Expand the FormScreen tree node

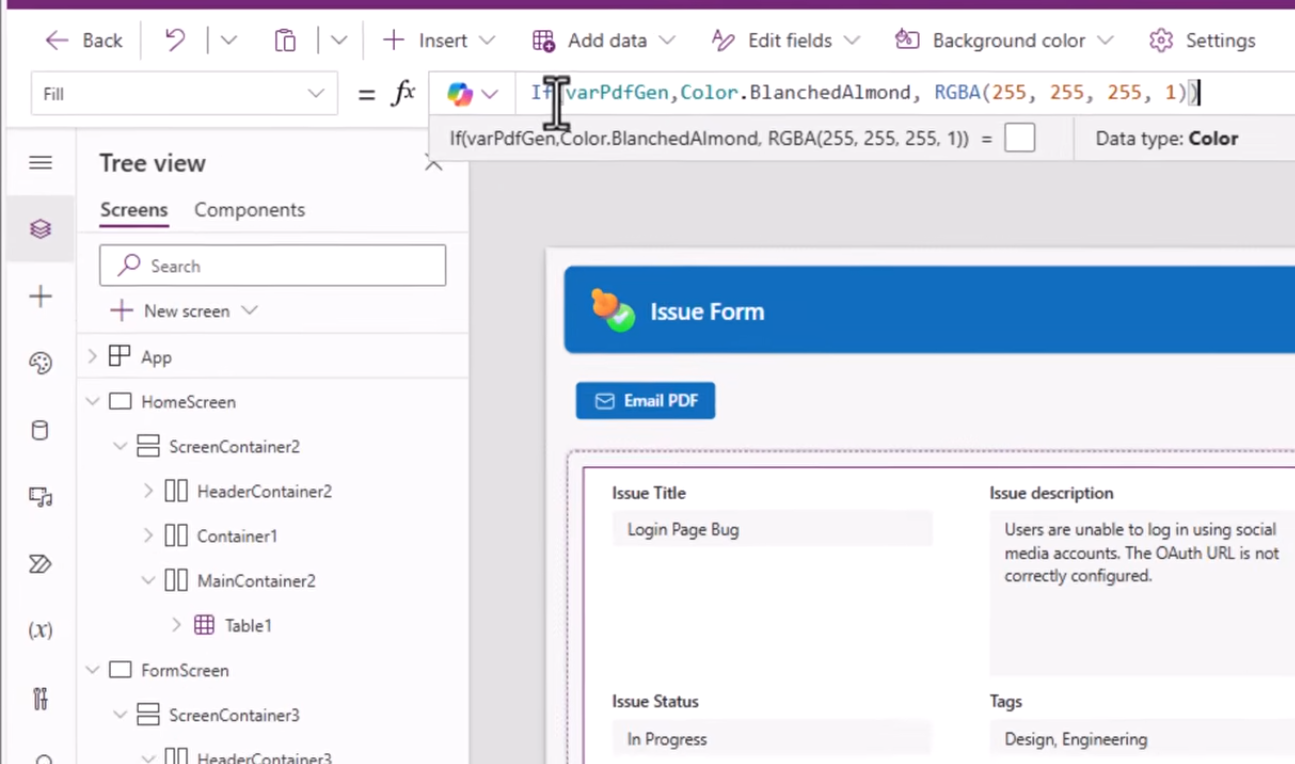[92, 670]
